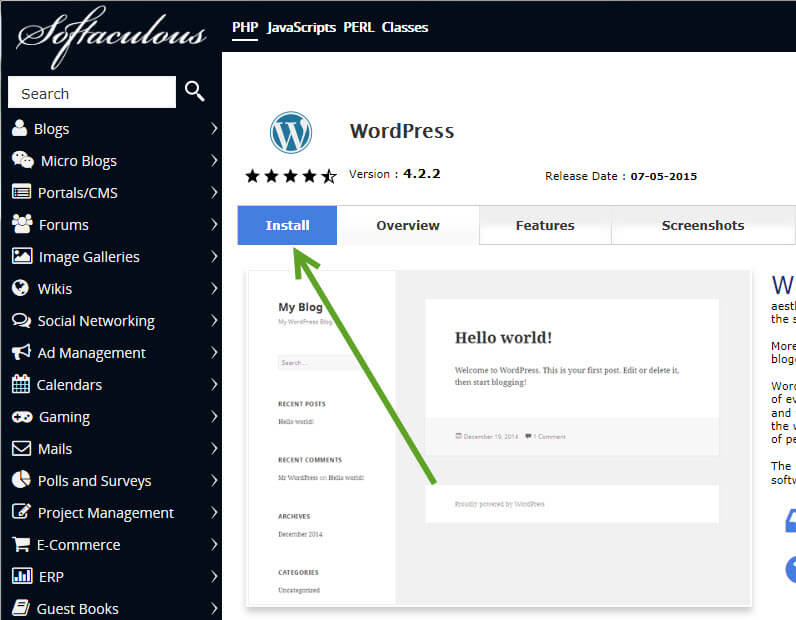This screenshot has width=796, height=620.
Task: Select the Classes top menu item
Action: point(405,27)
